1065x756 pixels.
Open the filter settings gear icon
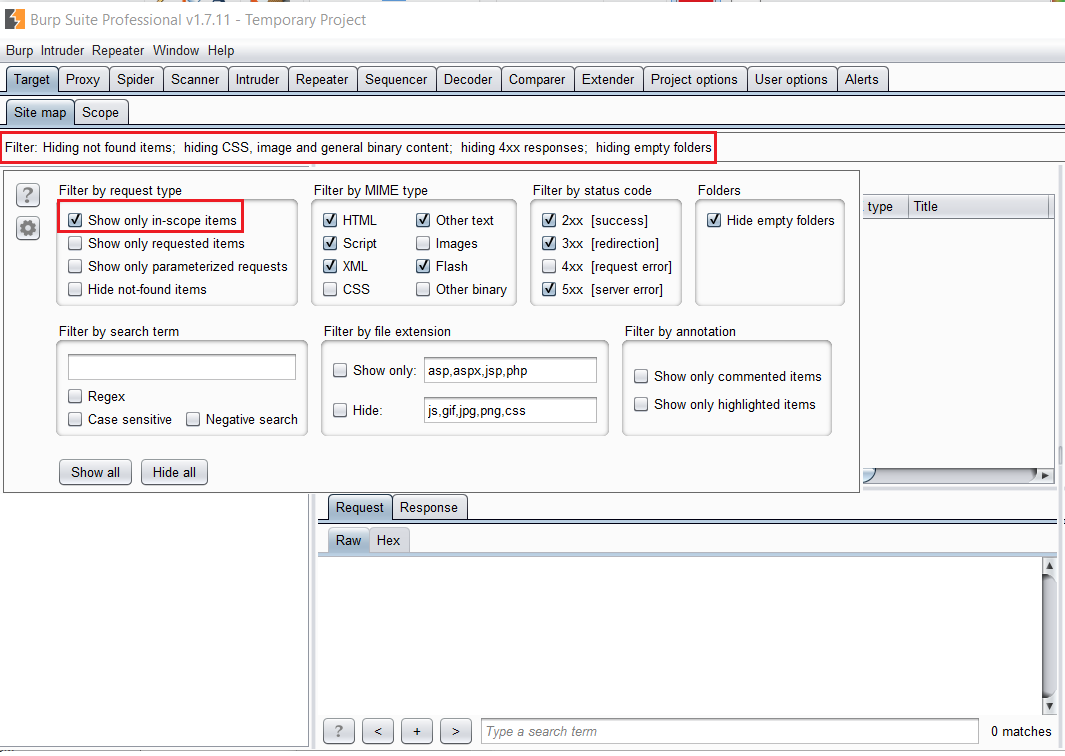(28, 229)
